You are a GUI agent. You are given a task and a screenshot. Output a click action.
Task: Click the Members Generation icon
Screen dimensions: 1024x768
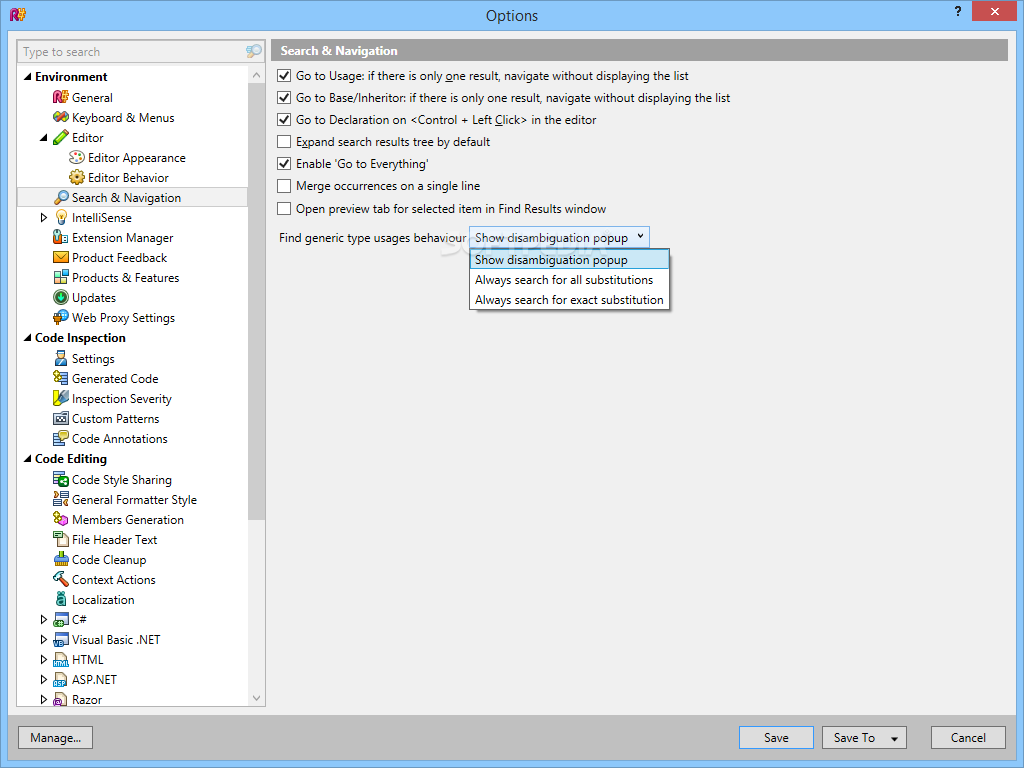click(60, 519)
